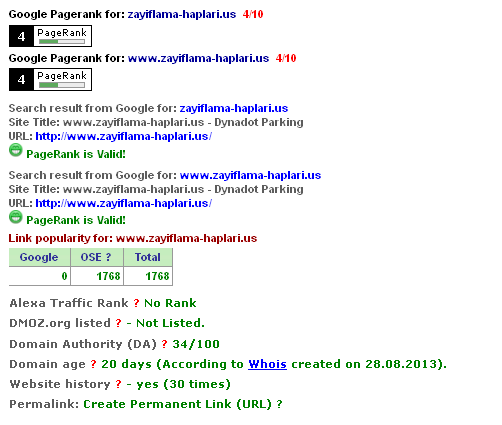Open www.zayiflama-haplari.us link in second search result heading
502x425 pixels.
point(250,175)
